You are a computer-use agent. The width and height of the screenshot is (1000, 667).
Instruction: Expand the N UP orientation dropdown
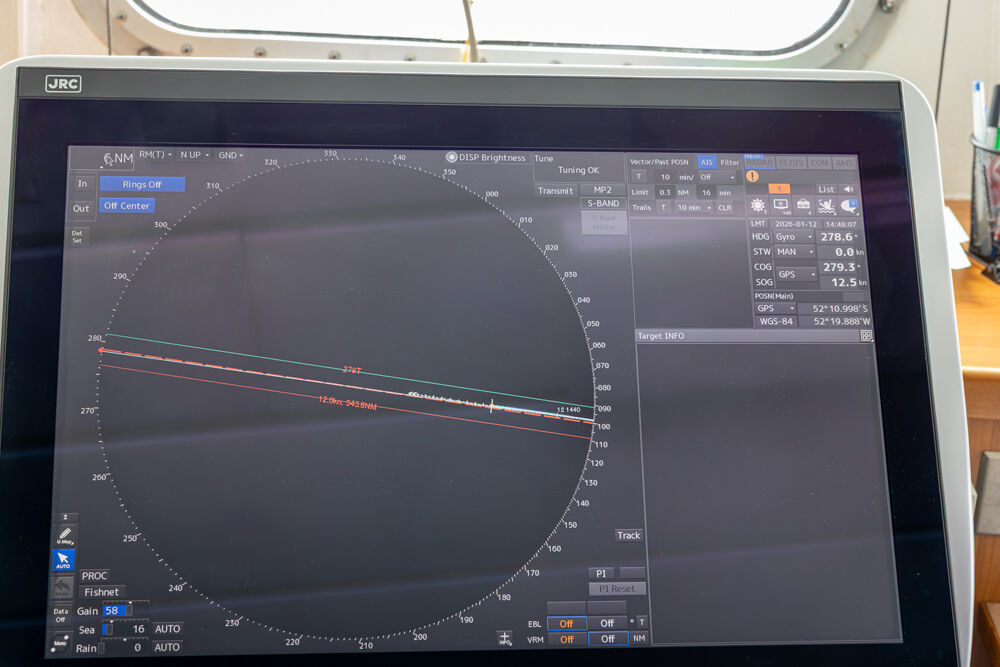click(x=195, y=155)
